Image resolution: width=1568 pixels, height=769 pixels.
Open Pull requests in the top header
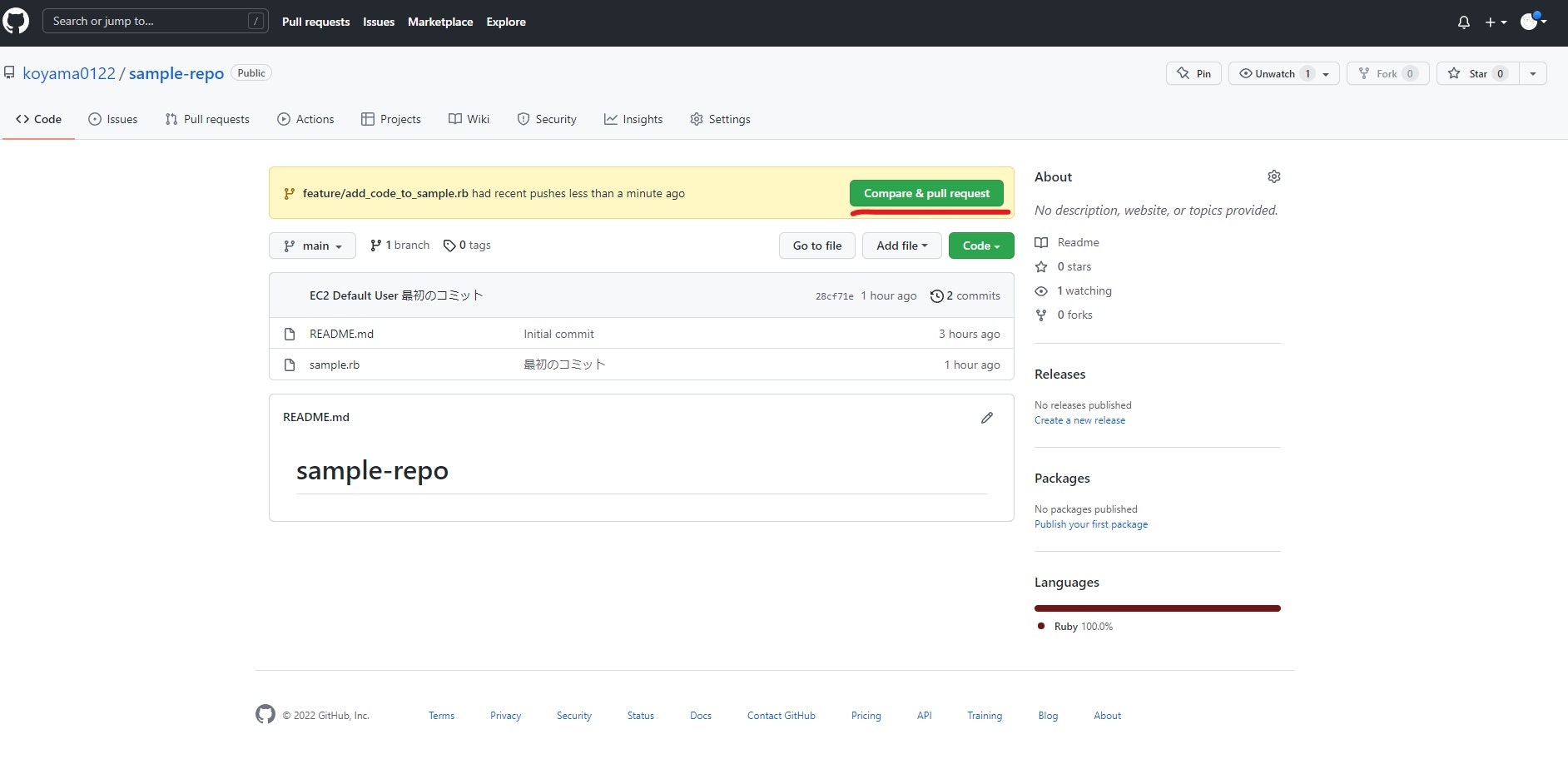(x=315, y=22)
